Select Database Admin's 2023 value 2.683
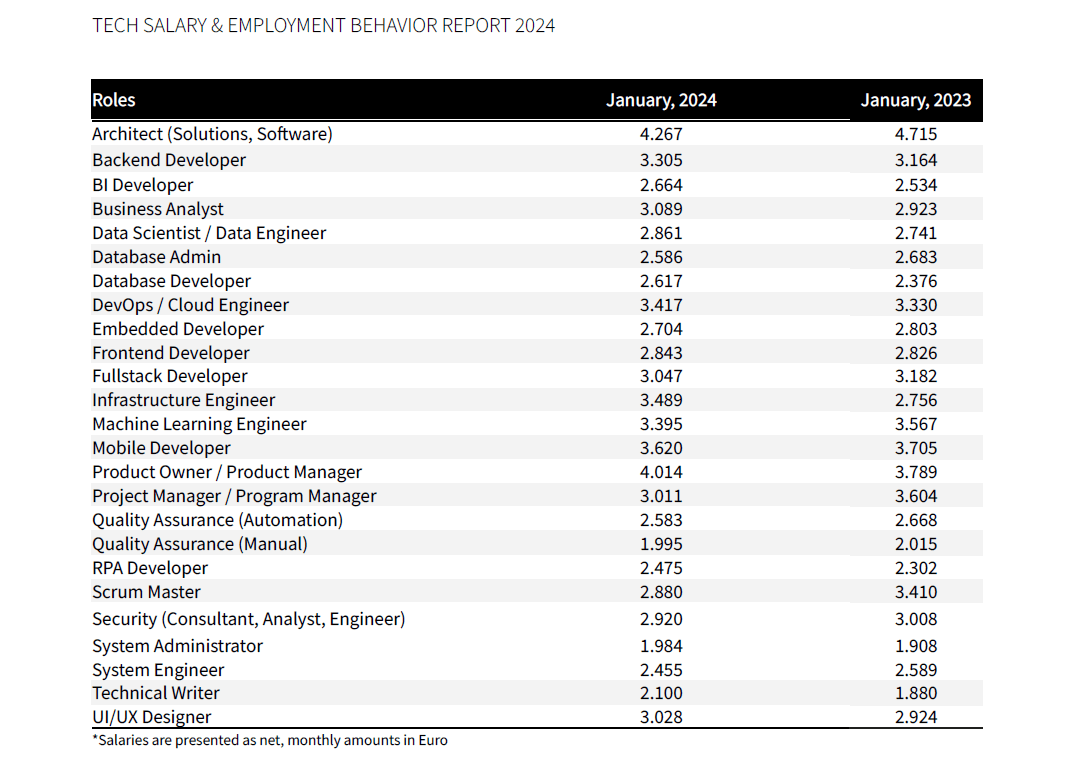 tap(916, 258)
